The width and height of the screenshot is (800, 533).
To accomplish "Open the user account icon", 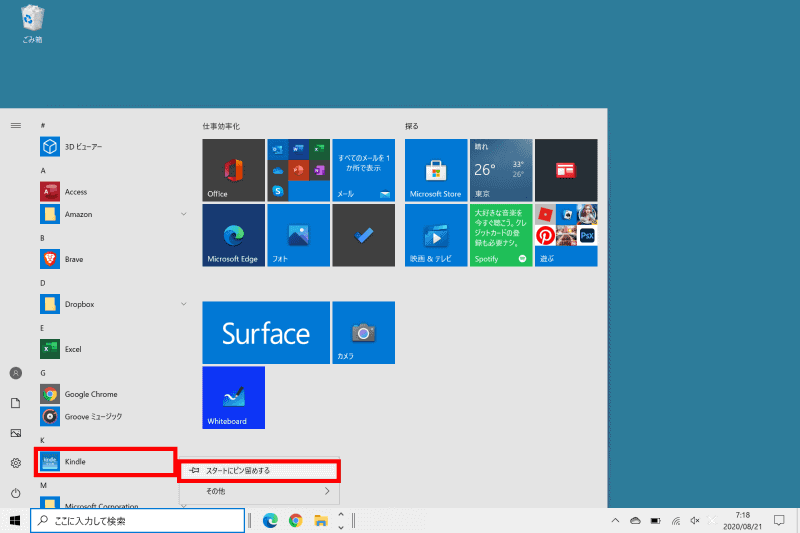I will pos(16,373).
